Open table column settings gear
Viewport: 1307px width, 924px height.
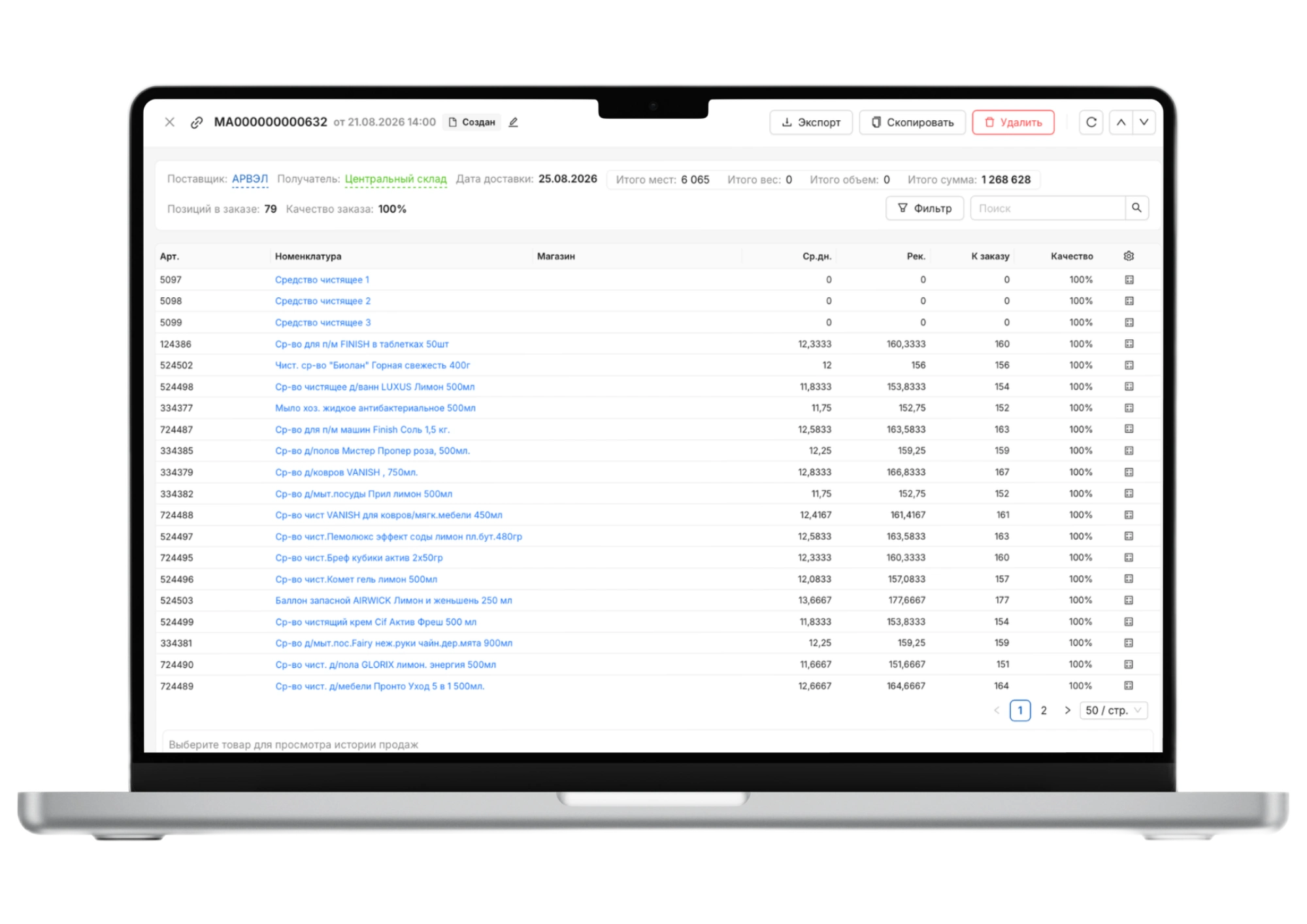(x=1129, y=256)
